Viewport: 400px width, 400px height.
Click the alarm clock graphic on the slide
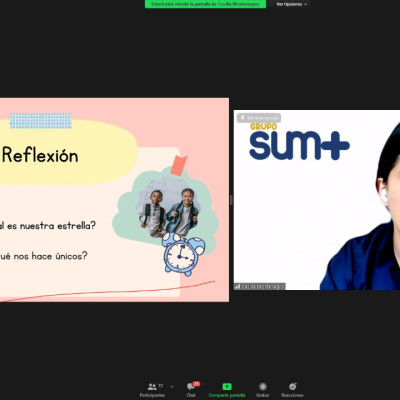(x=183, y=254)
